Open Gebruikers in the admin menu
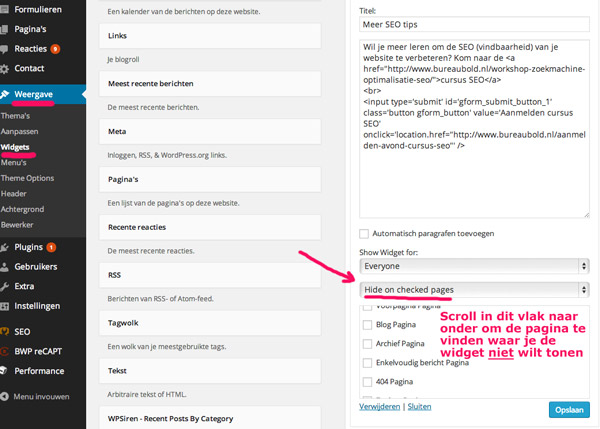Viewport: 600px width, 429px height. tap(36, 267)
